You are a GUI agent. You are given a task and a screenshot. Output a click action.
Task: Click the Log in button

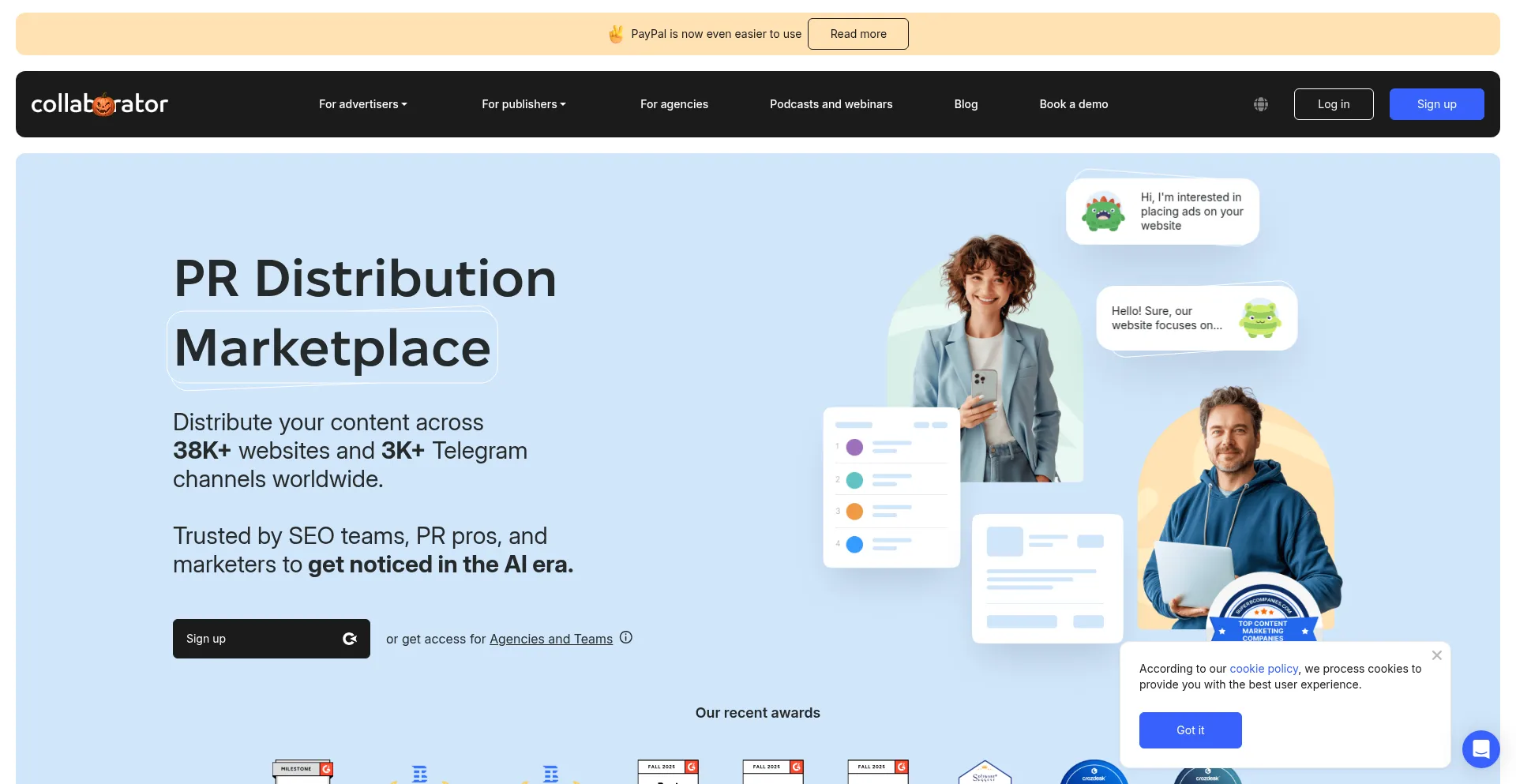coord(1333,104)
